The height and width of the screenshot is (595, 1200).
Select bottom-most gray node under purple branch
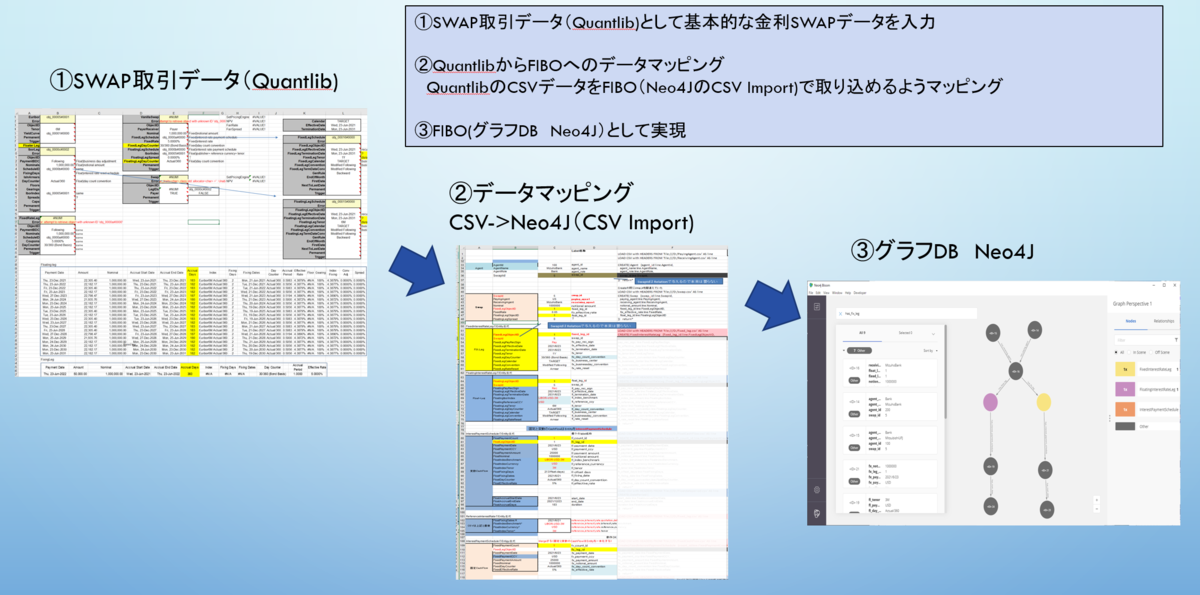coord(991,506)
